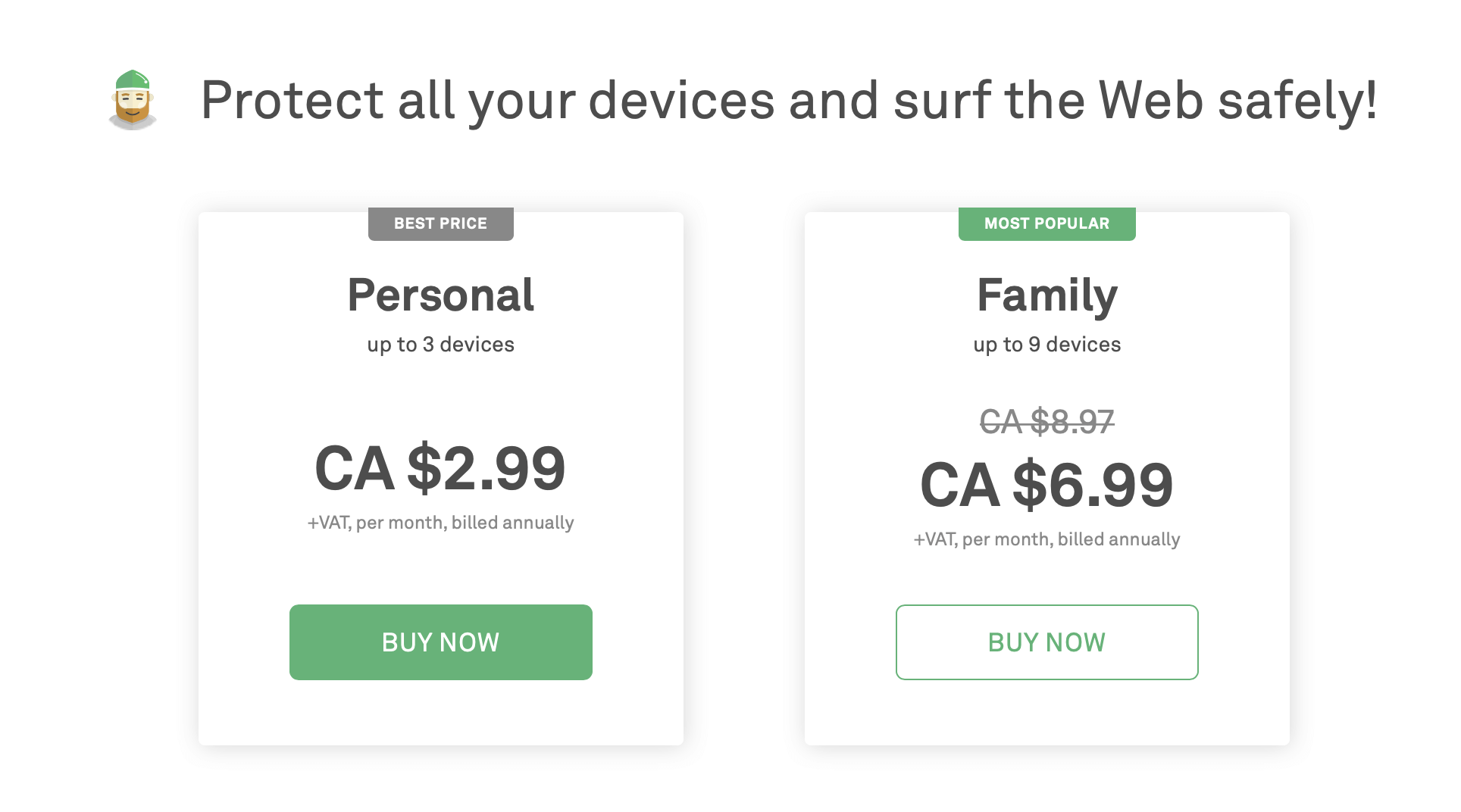The height and width of the screenshot is (812, 1461).
Task: Click the crossed-out CA $8.97 price
Action: click(1046, 422)
